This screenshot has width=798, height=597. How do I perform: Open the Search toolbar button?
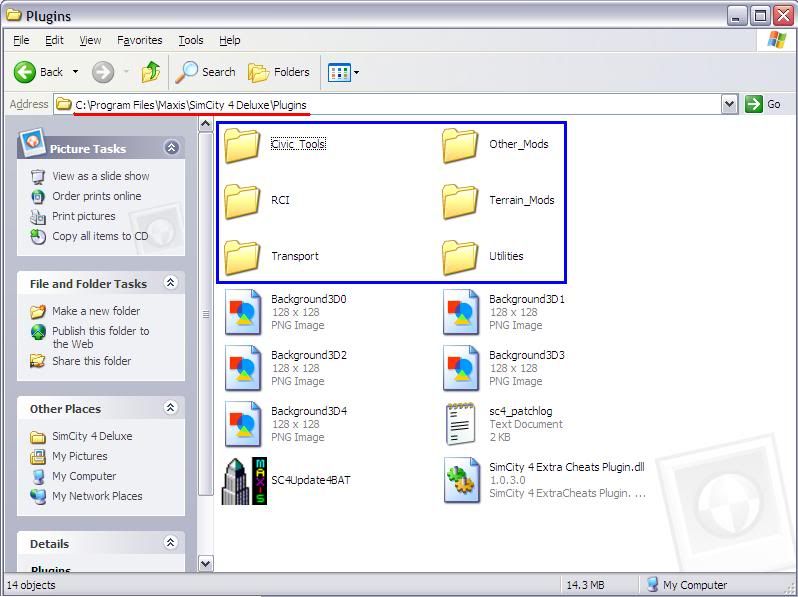(x=206, y=72)
